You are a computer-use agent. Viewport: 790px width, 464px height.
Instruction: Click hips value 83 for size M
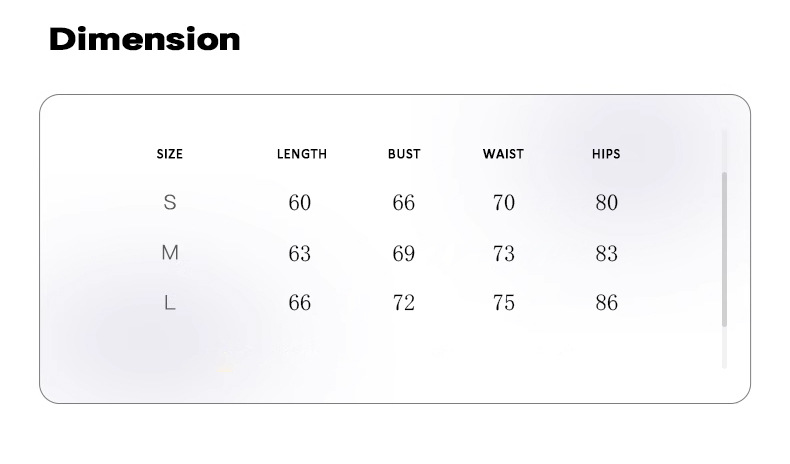tap(607, 254)
